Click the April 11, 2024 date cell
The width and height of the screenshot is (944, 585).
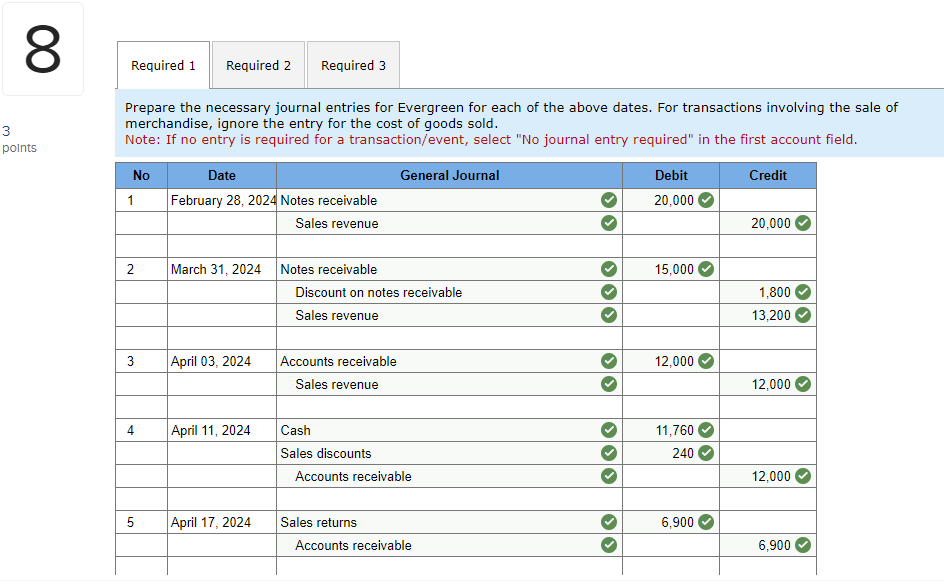222,430
